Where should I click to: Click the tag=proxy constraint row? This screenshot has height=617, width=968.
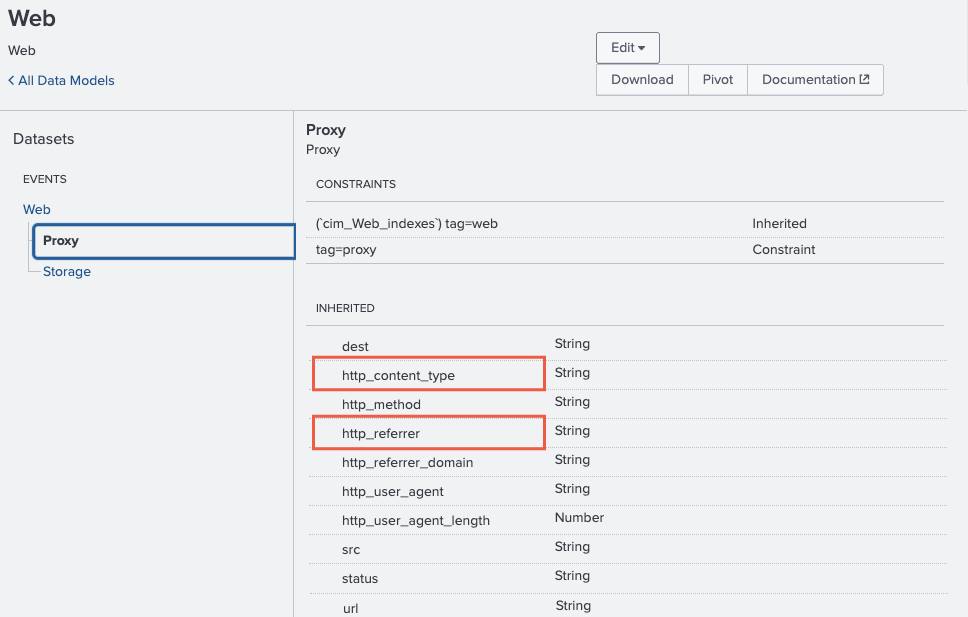point(345,249)
